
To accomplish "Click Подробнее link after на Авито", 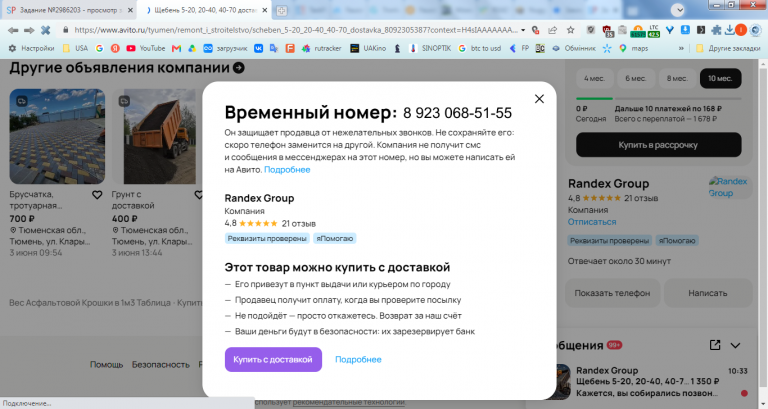I will (x=287, y=169).
